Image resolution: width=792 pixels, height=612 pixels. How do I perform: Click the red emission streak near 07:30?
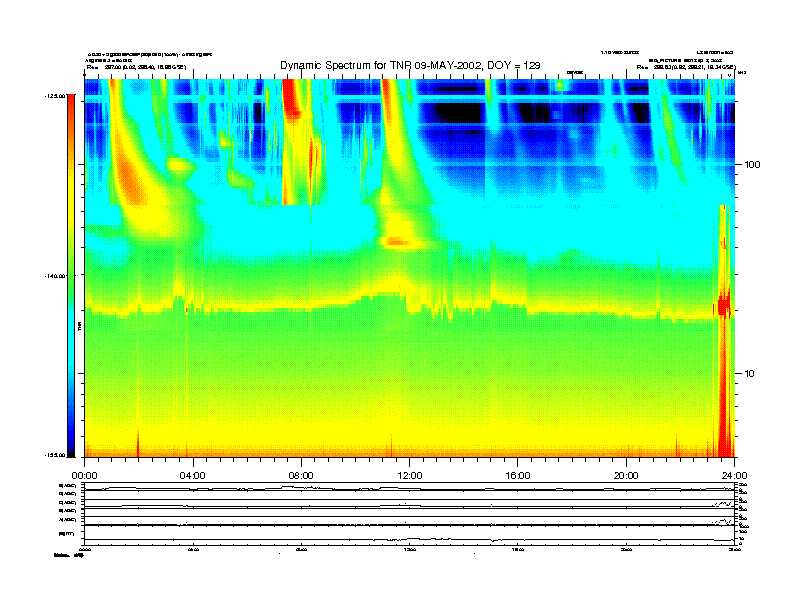[x=291, y=98]
